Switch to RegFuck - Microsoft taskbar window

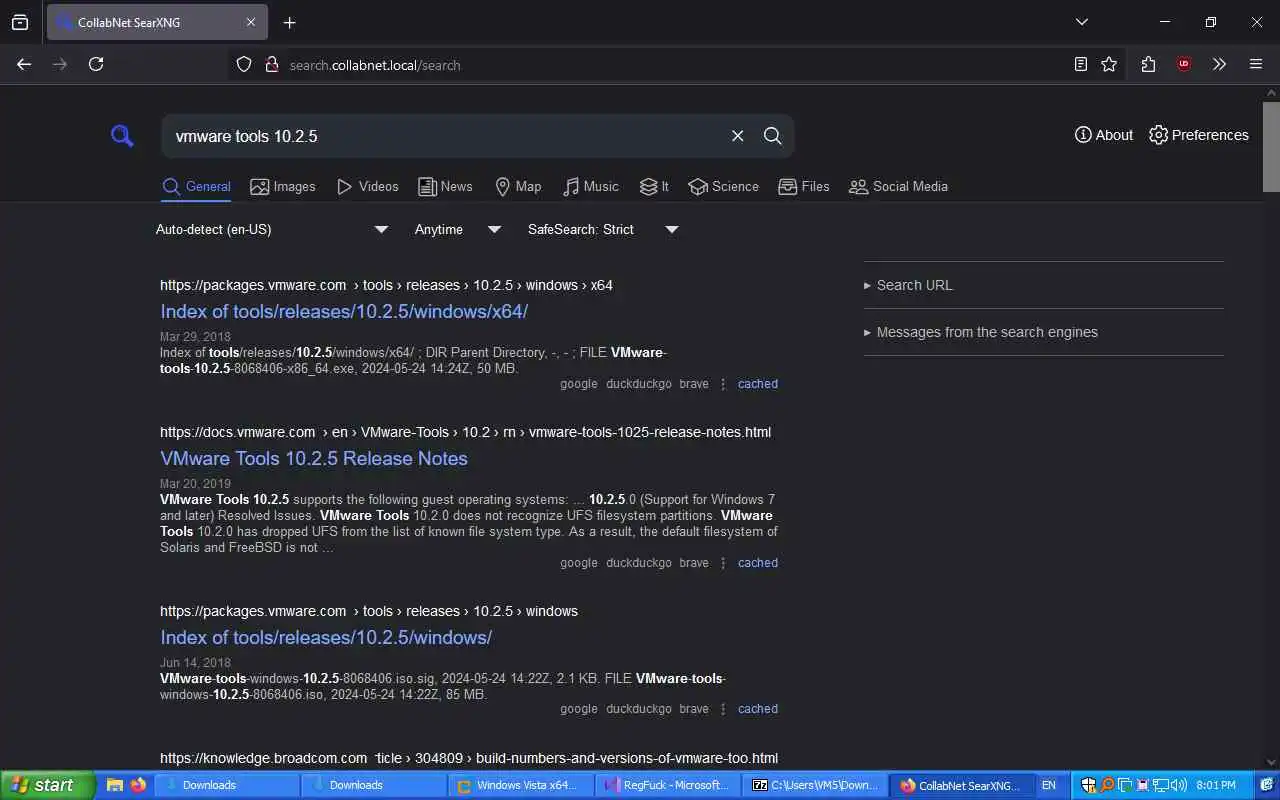pyautogui.click(x=668, y=785)
